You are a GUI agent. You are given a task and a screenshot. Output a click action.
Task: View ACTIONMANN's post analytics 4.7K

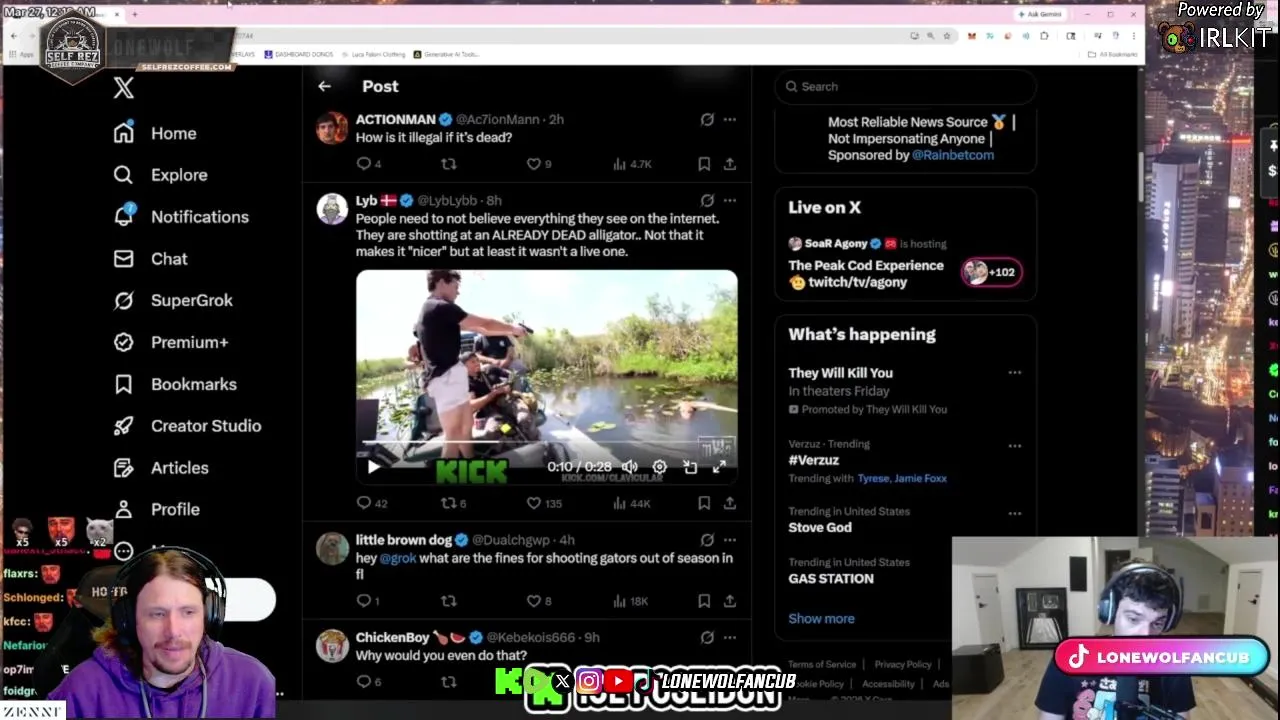point(632,164)
